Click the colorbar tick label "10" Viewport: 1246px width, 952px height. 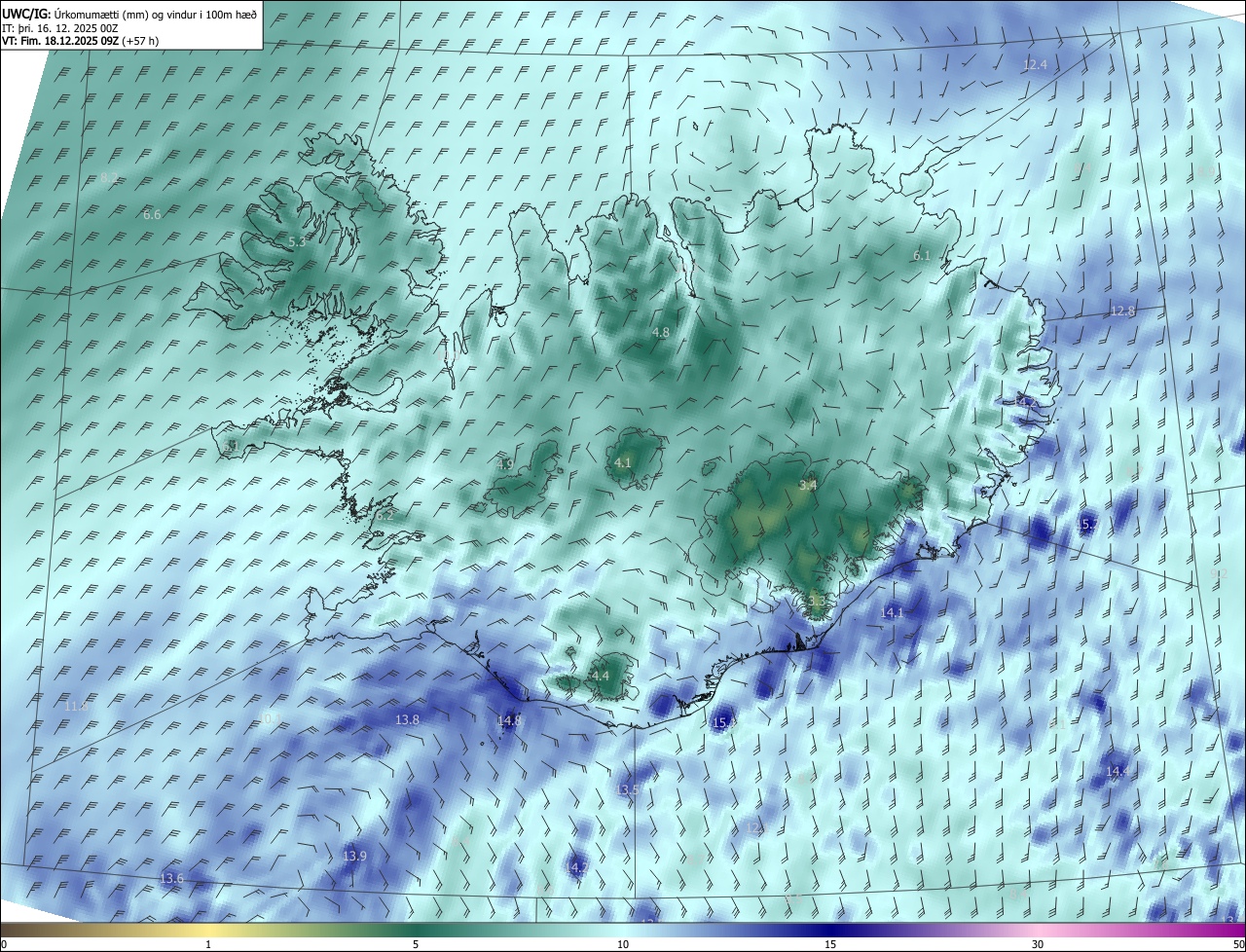[x=623, y=944]
